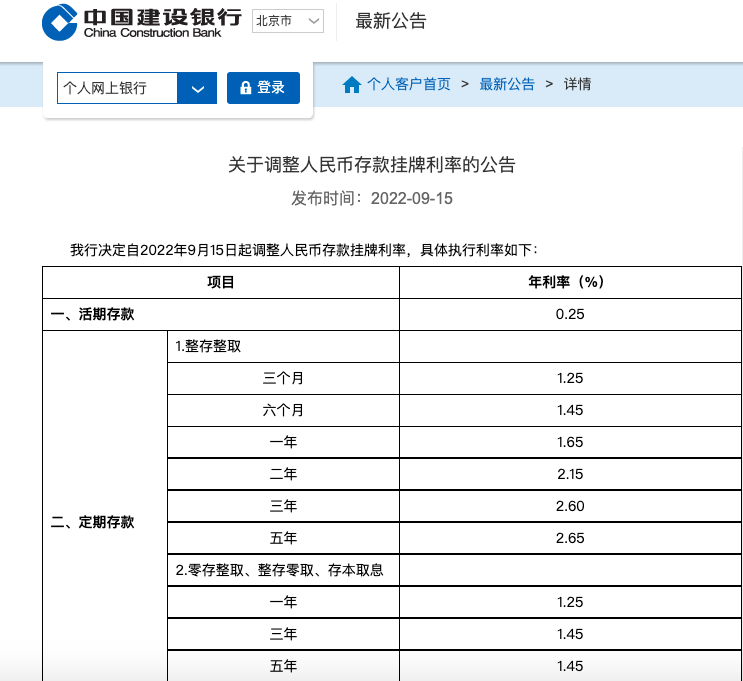
Task: Click the 0.25 rate cell
Action: click(570, 314)
